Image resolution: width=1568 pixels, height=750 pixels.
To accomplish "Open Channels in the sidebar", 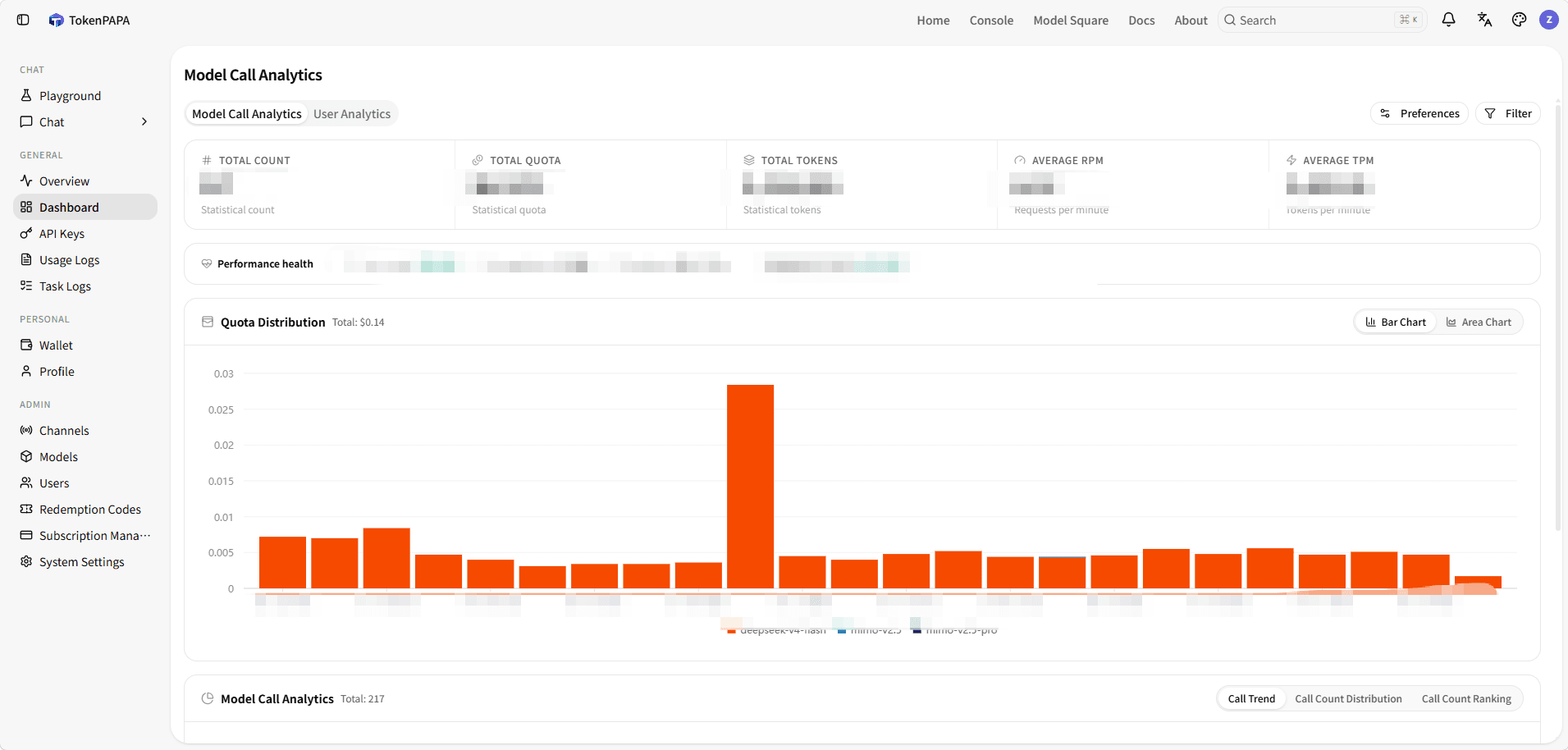I will pyautogui.click(x=85, y=430).
